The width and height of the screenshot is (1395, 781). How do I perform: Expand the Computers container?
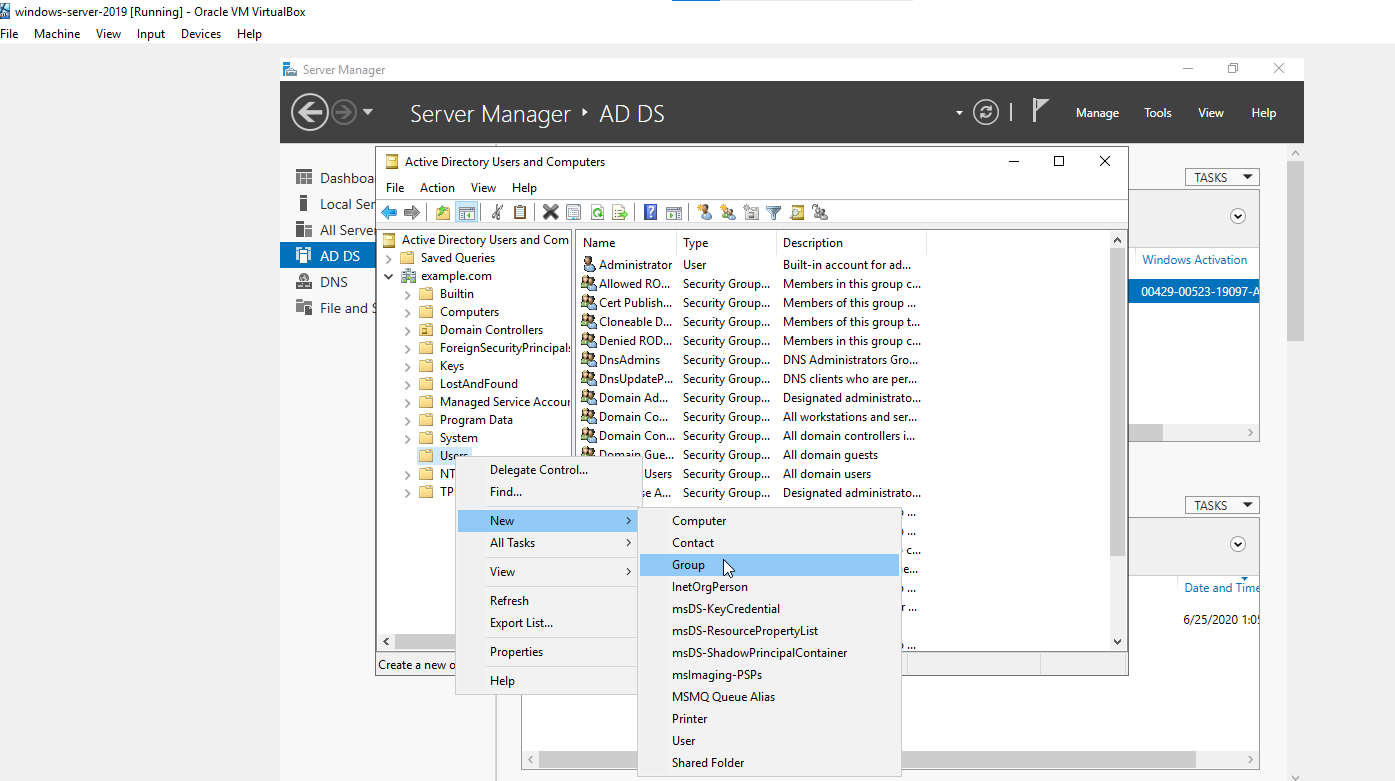coord(408,312)
